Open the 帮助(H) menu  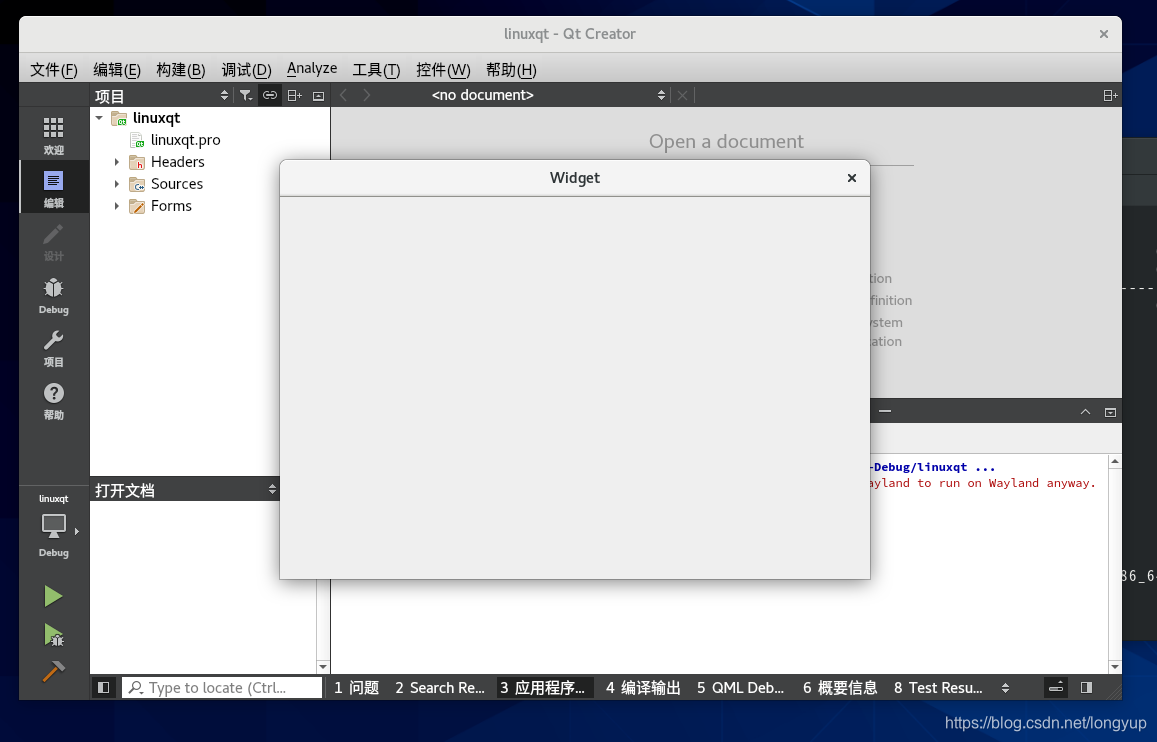(x=511, y=69)
